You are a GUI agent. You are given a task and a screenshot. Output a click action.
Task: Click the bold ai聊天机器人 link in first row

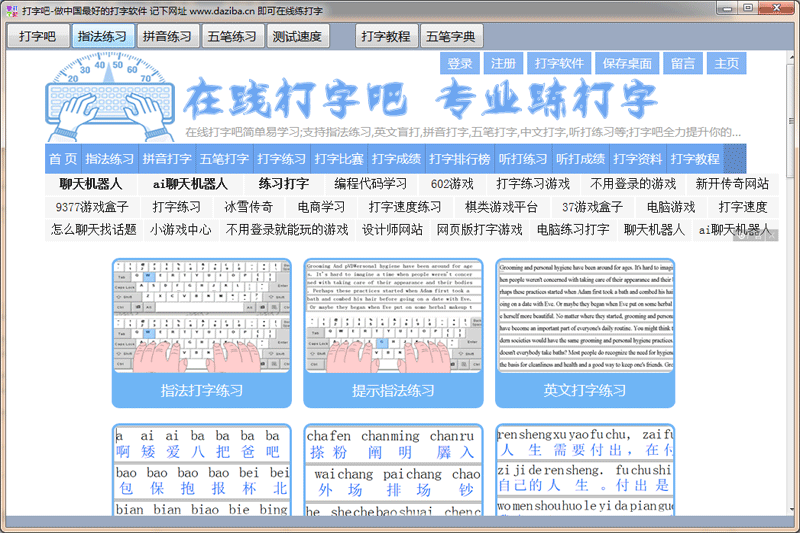190,184
